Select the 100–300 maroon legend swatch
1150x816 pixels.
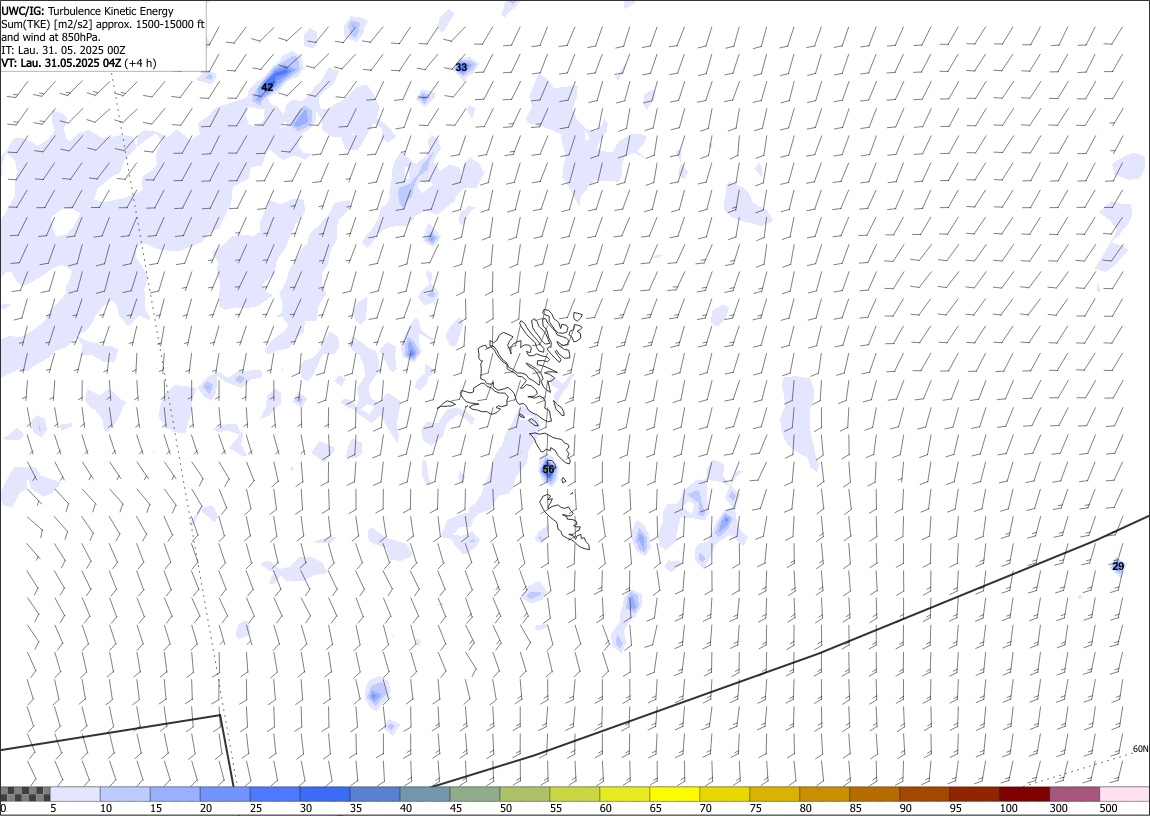click(x=1023, y=794)
